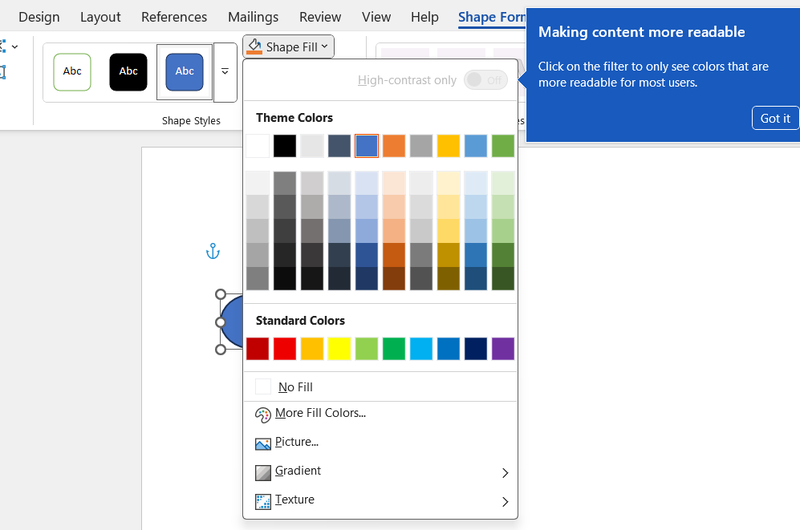Select the No Fill option
Viewport: 800px width, 530px height.
pyautogui.click(x=380, y=387)
